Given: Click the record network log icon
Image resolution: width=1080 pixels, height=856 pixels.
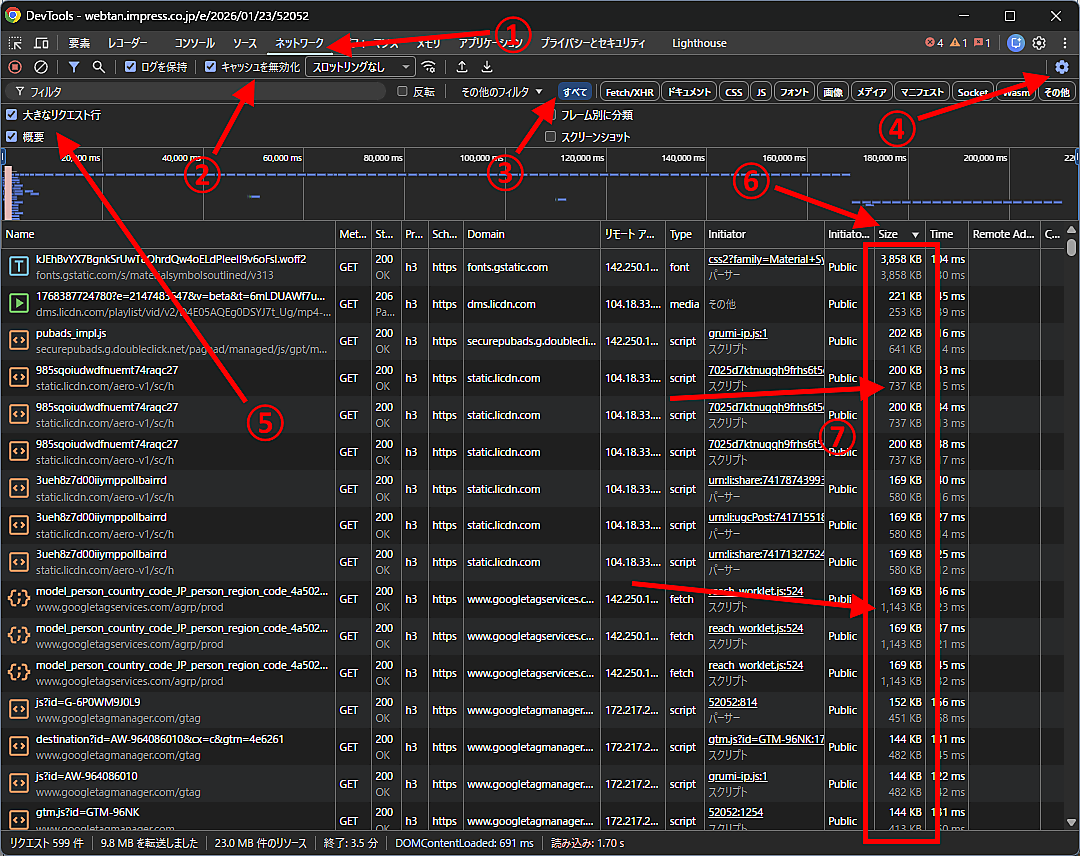Looking at the screenshot, I should coord(15,67).
